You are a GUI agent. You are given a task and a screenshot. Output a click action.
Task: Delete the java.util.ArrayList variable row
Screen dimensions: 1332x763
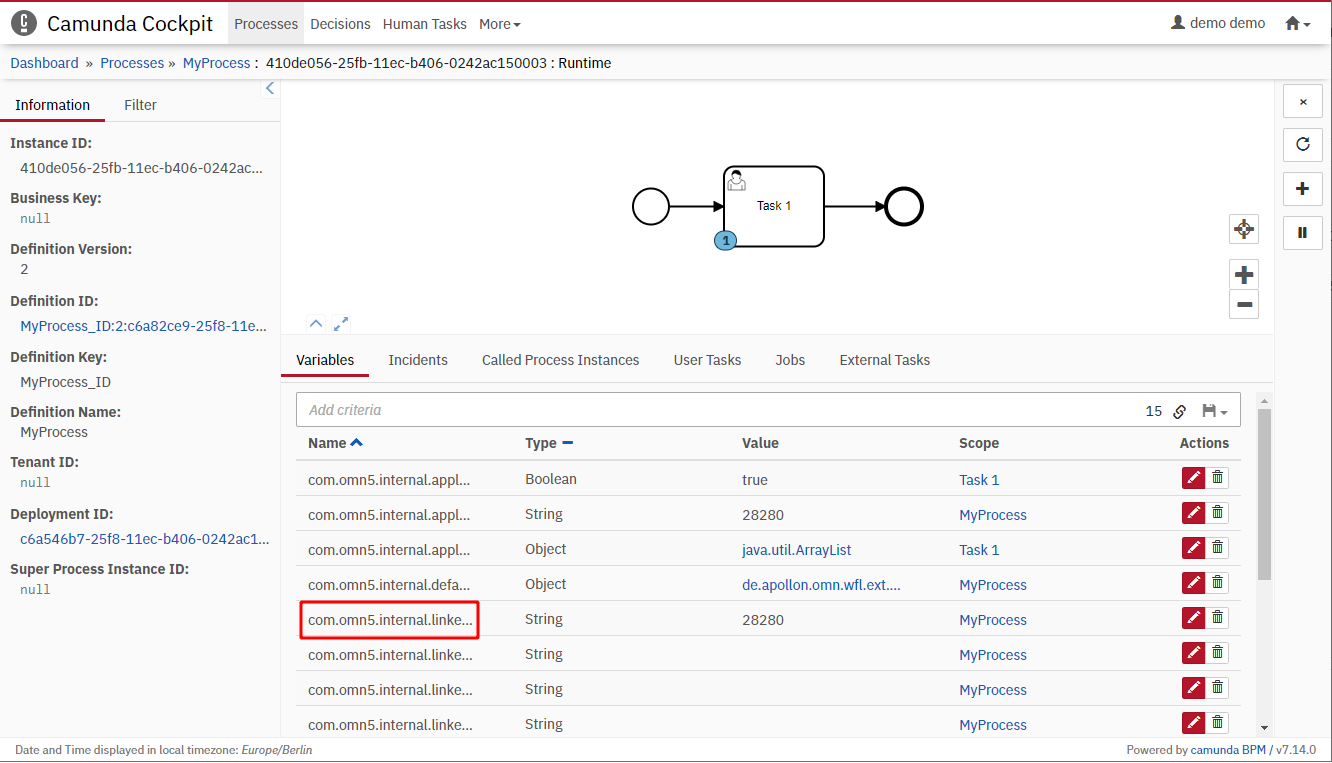(1217, 549)
